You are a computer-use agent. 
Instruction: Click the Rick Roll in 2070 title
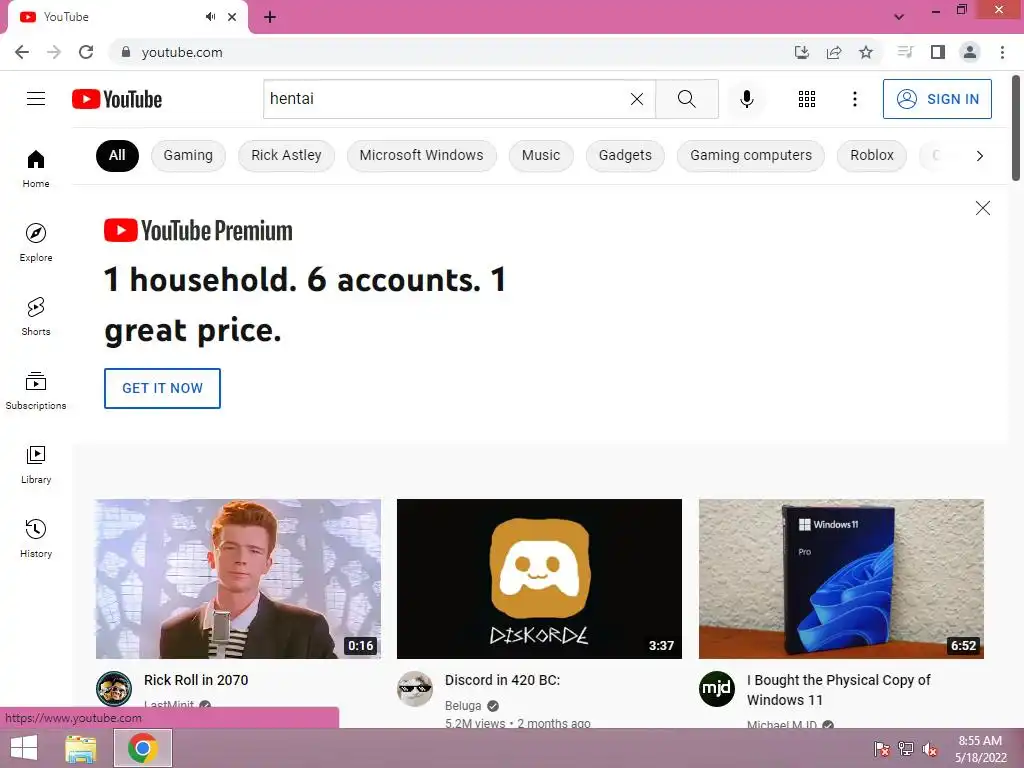coord(196,680)
